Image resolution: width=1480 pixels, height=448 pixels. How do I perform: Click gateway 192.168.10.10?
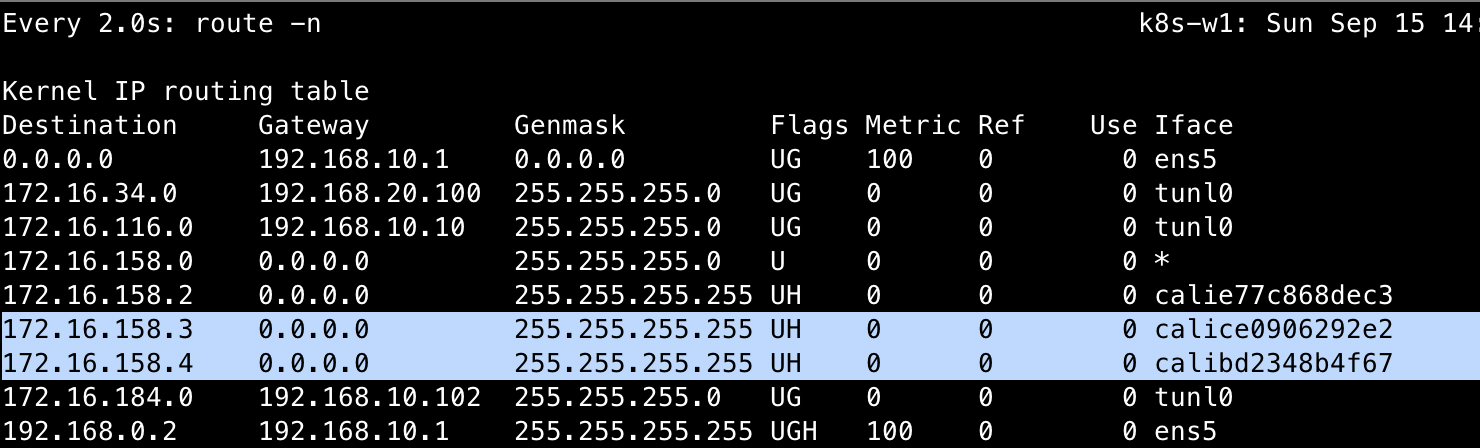[x=362, y=227]
